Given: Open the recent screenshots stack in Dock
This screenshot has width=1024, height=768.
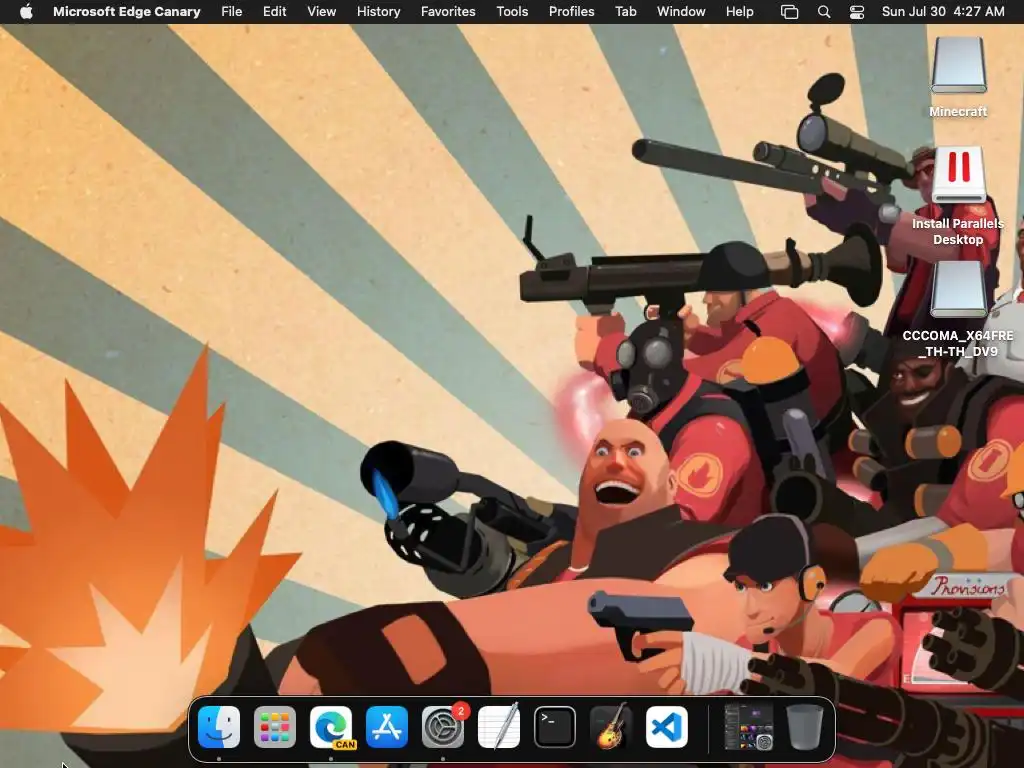Looking at the screenshot, I should tap(748, 727).
